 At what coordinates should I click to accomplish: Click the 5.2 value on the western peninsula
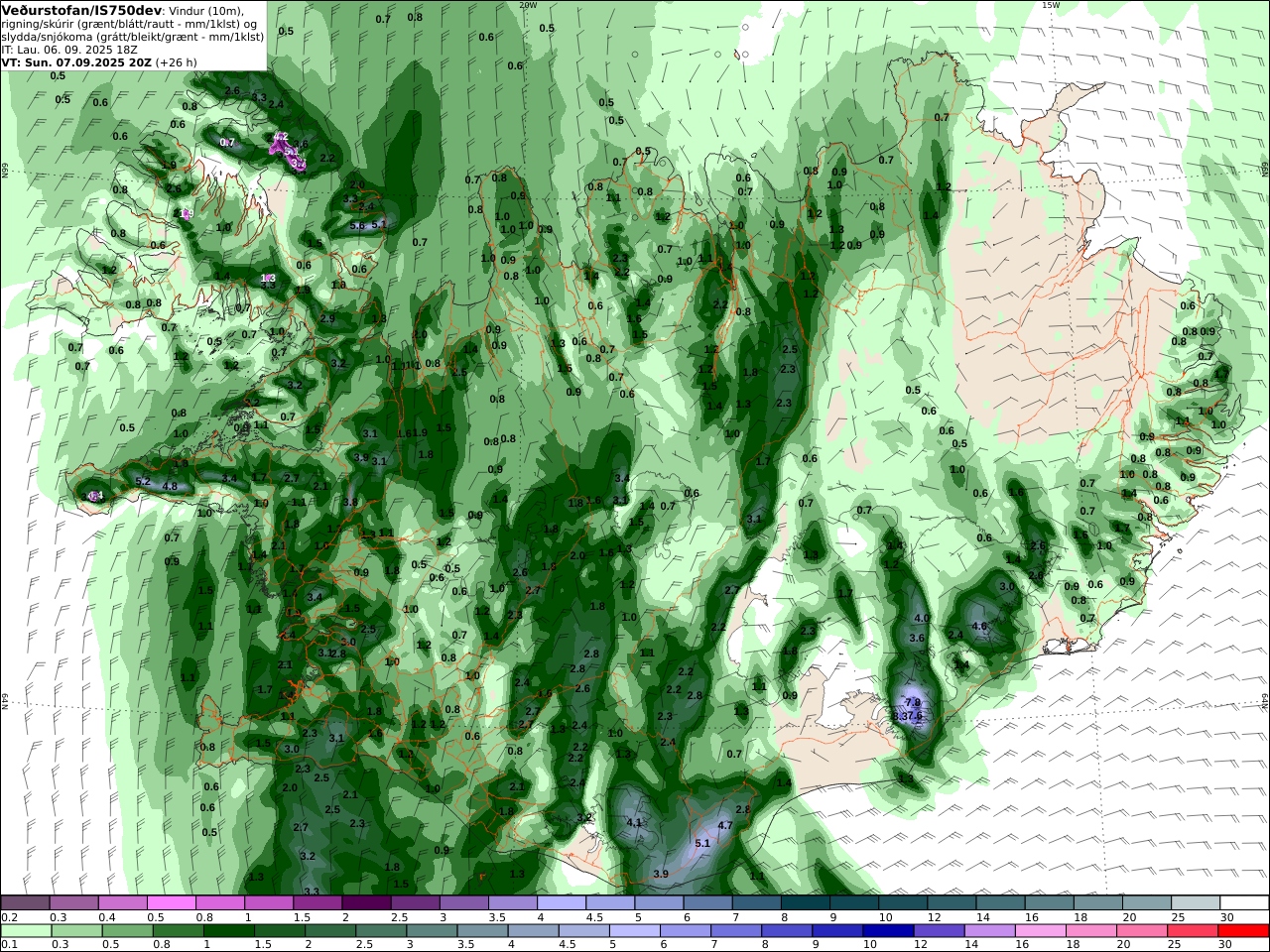[142, 482]
